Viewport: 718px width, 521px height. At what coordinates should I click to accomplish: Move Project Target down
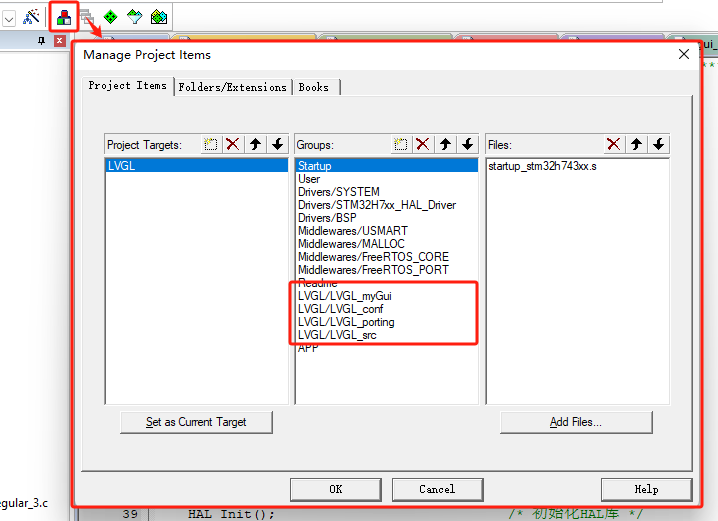[x=277, y=145]
